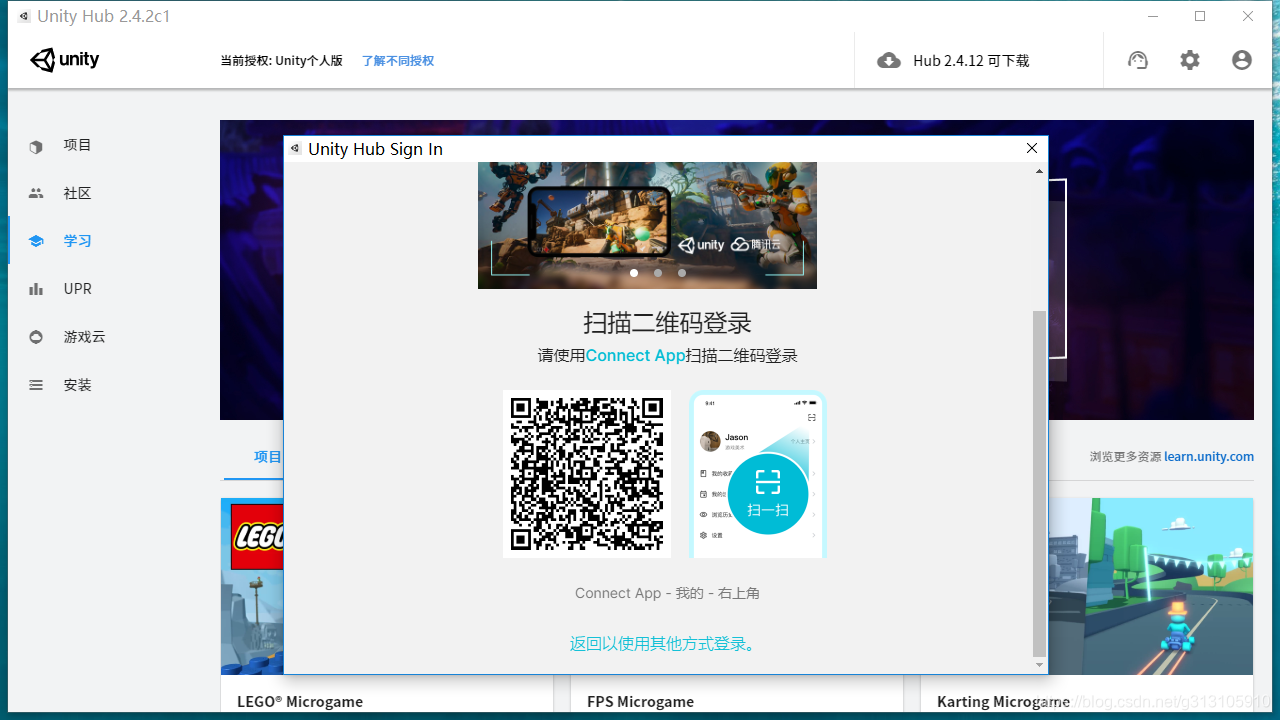Open the 游戏云 icon in the sidebar
Image resolution: width=1280 pixels, height=720 pixels.
(36, 337)
